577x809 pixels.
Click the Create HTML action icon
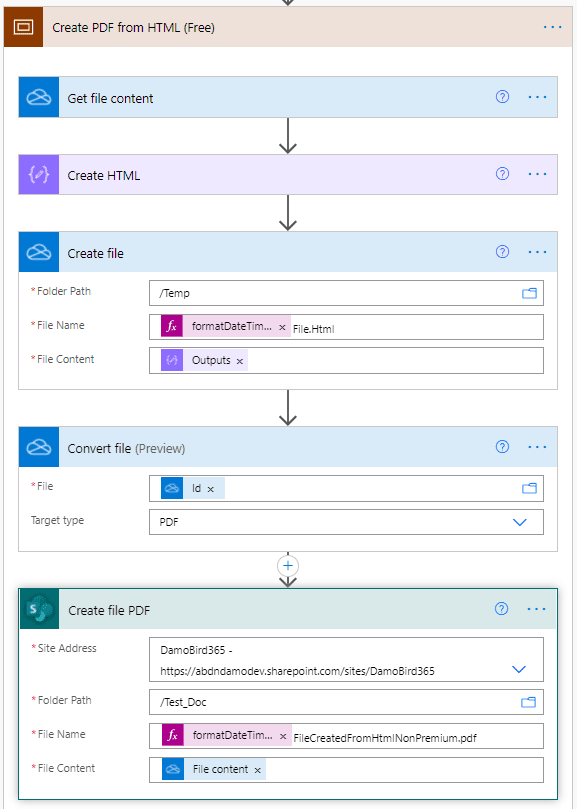pos(38,174)
